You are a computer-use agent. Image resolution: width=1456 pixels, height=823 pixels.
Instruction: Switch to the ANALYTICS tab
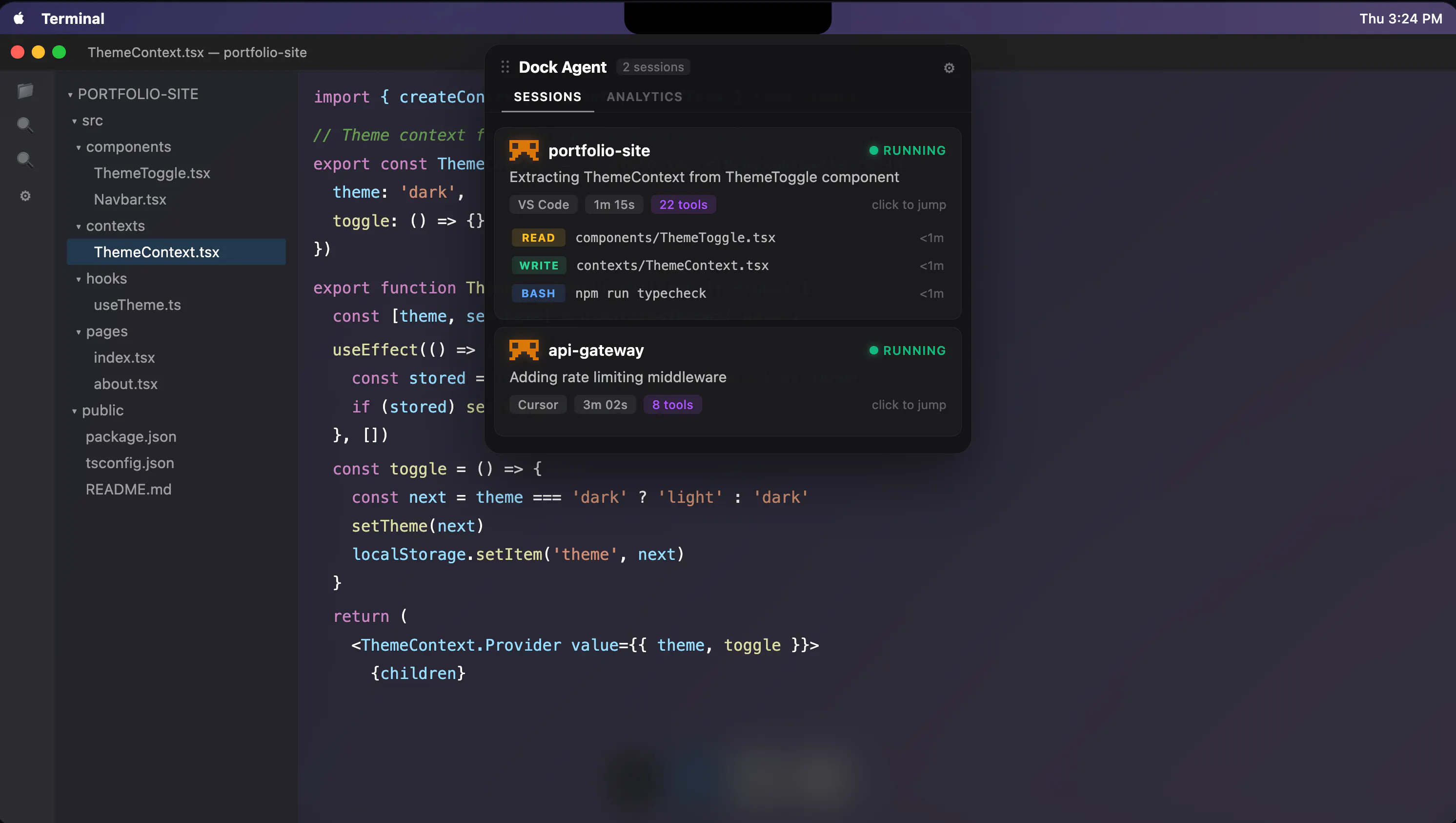[x=645, y=97]
